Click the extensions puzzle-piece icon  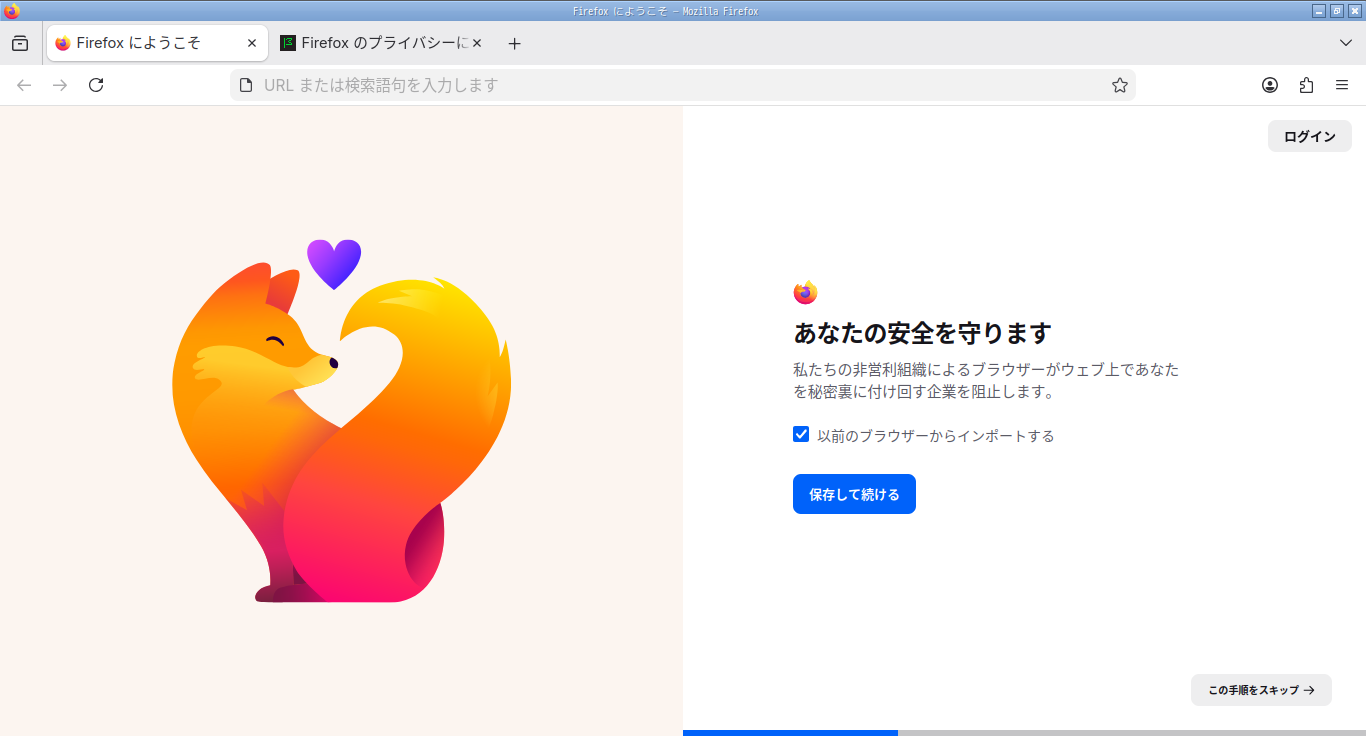coord(1306,85)
